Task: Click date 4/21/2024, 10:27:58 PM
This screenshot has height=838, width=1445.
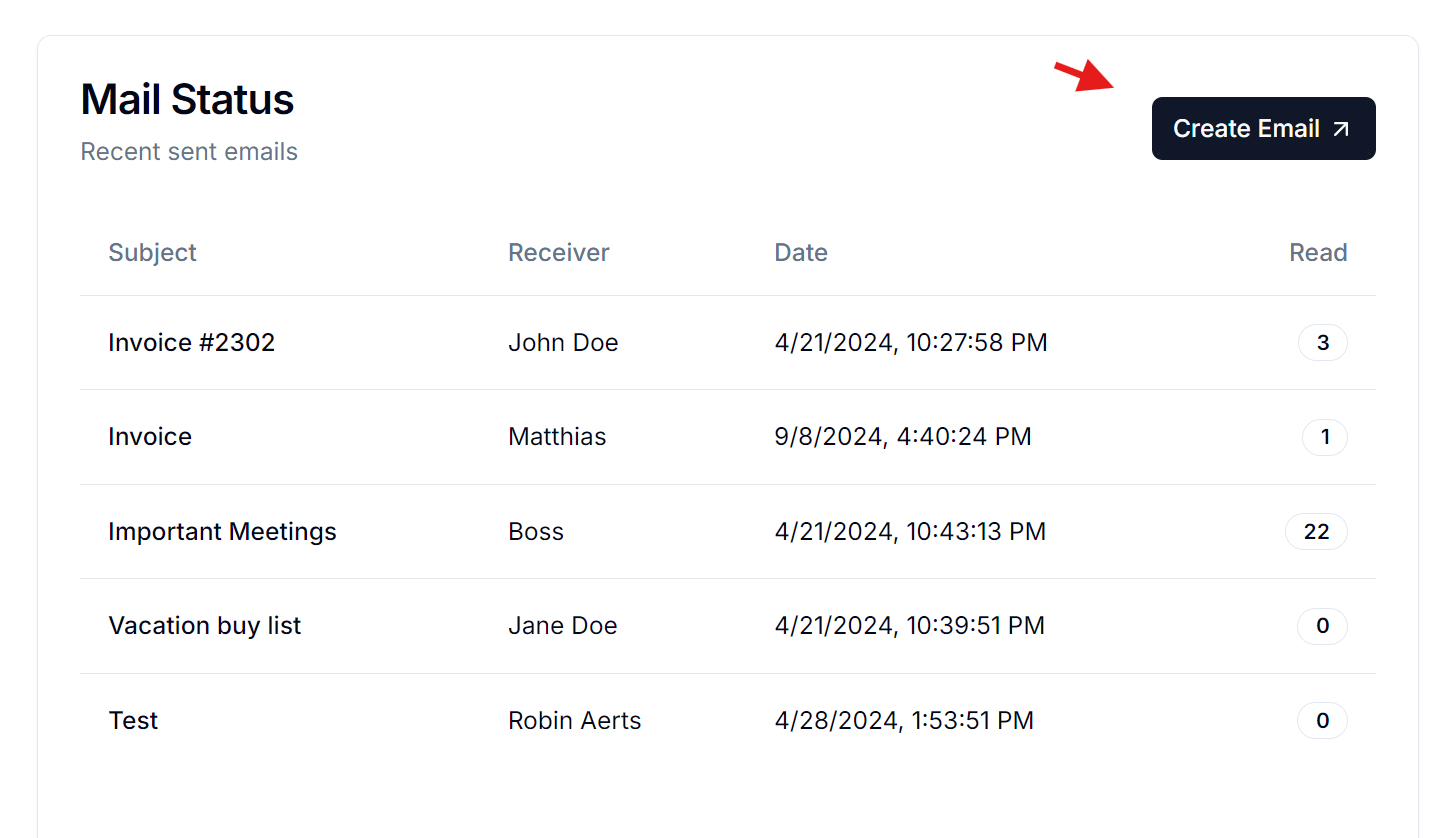Action: [911, 343]
